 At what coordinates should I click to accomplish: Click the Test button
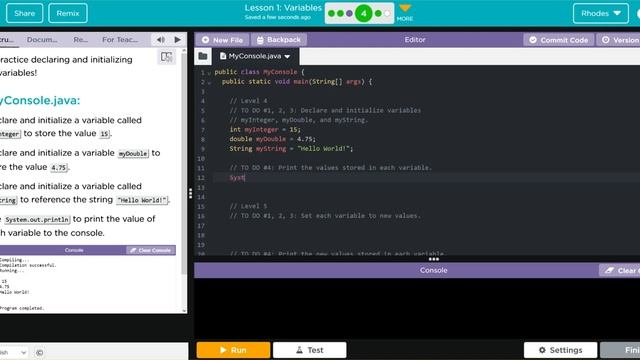(310, 350)
